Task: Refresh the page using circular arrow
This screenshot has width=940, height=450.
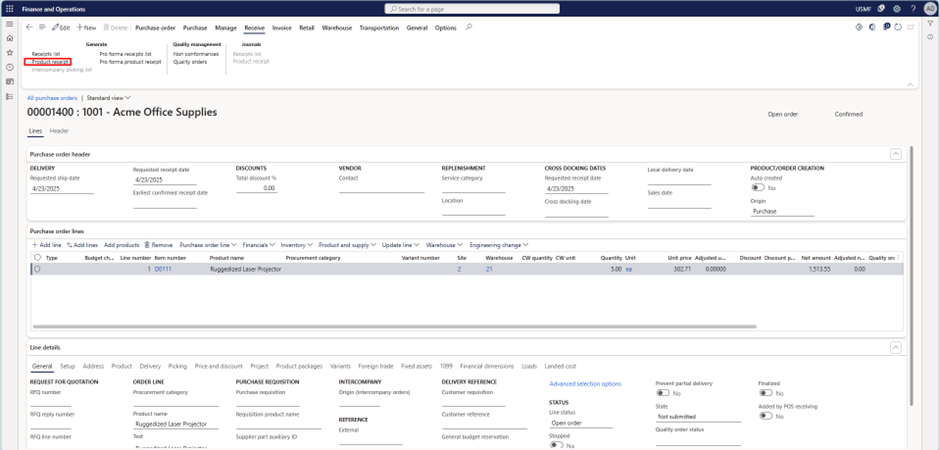Action: [898, 28]
